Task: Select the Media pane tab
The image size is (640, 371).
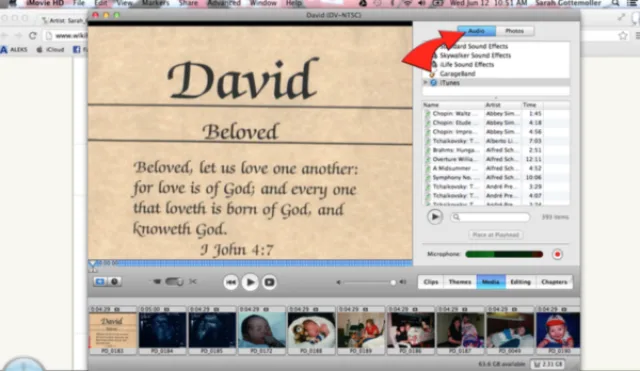Action: (x=491, y=282)
